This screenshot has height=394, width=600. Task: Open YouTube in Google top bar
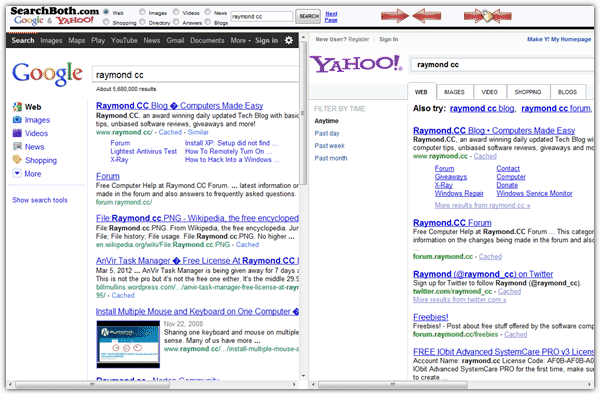point(124,40)
